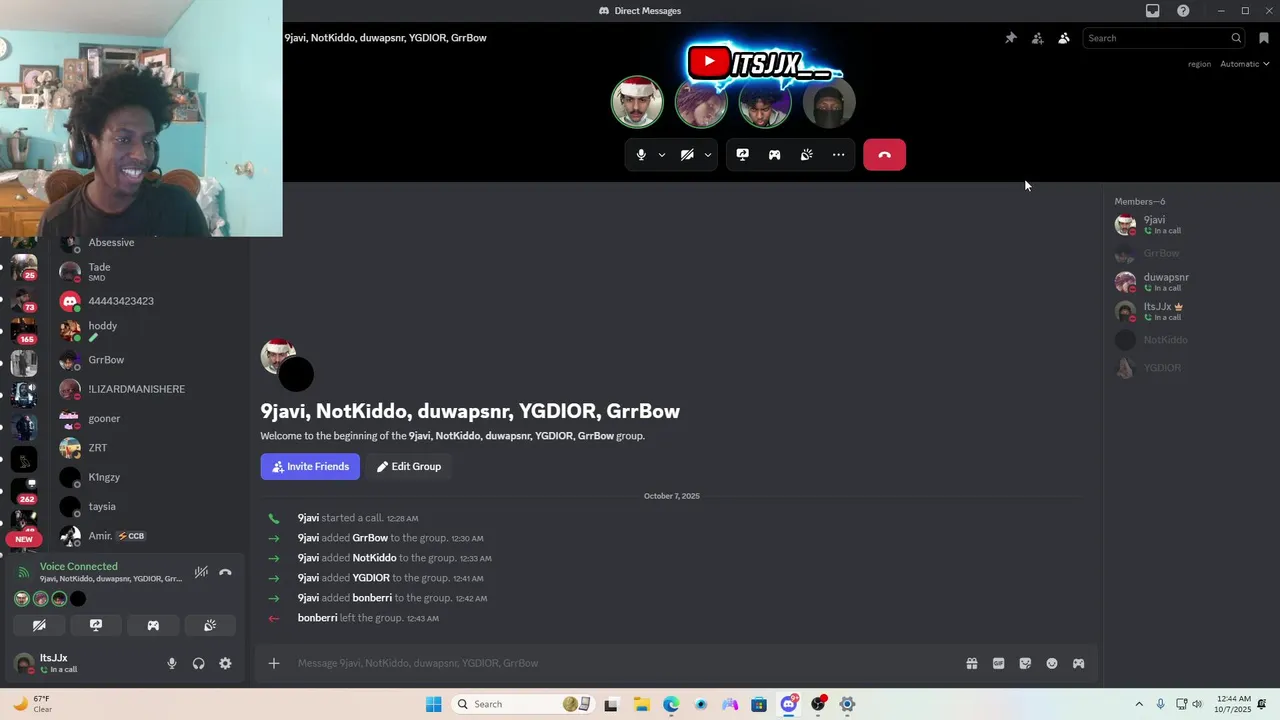Open the attachment plus button
1280x720 pixels.
tap(273, 663)
